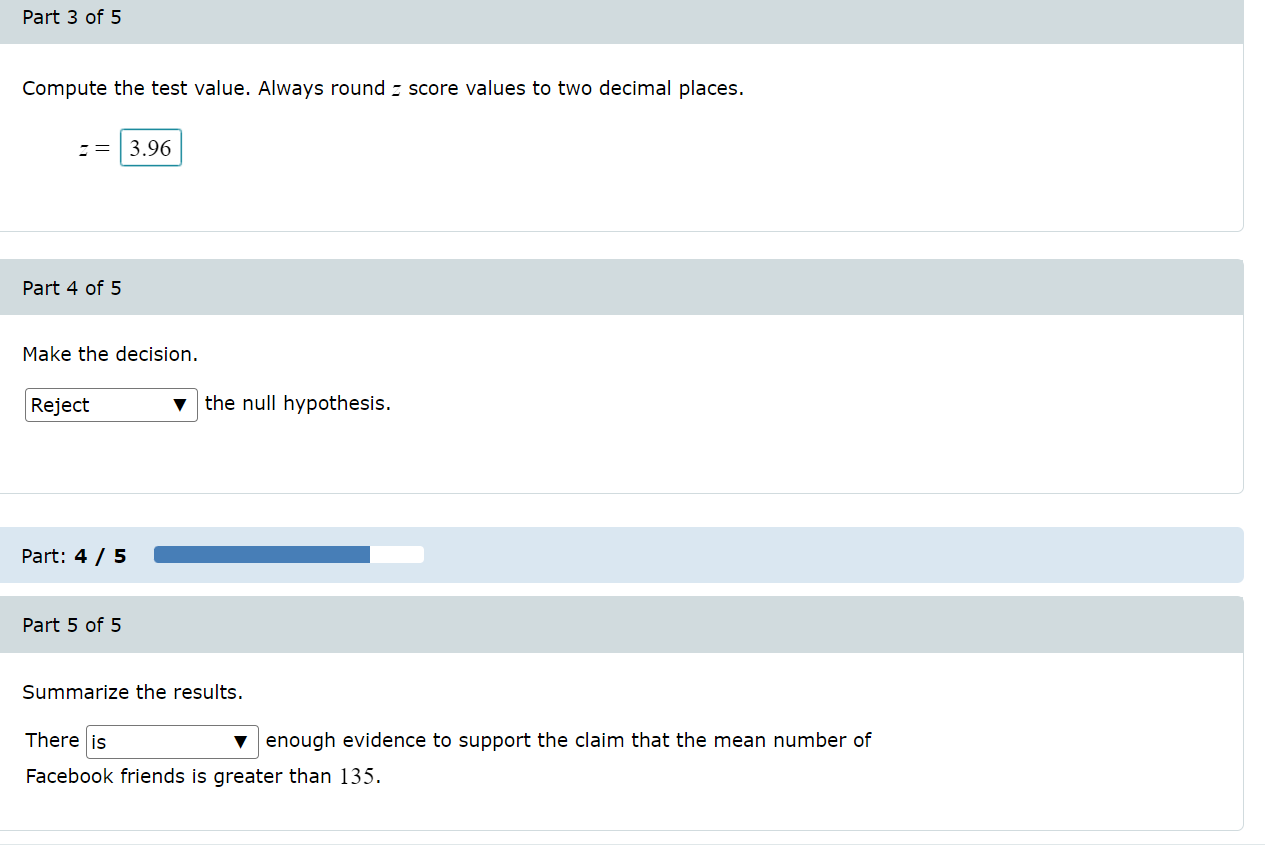Click the Compute the test value instruction text

[383, 88]
